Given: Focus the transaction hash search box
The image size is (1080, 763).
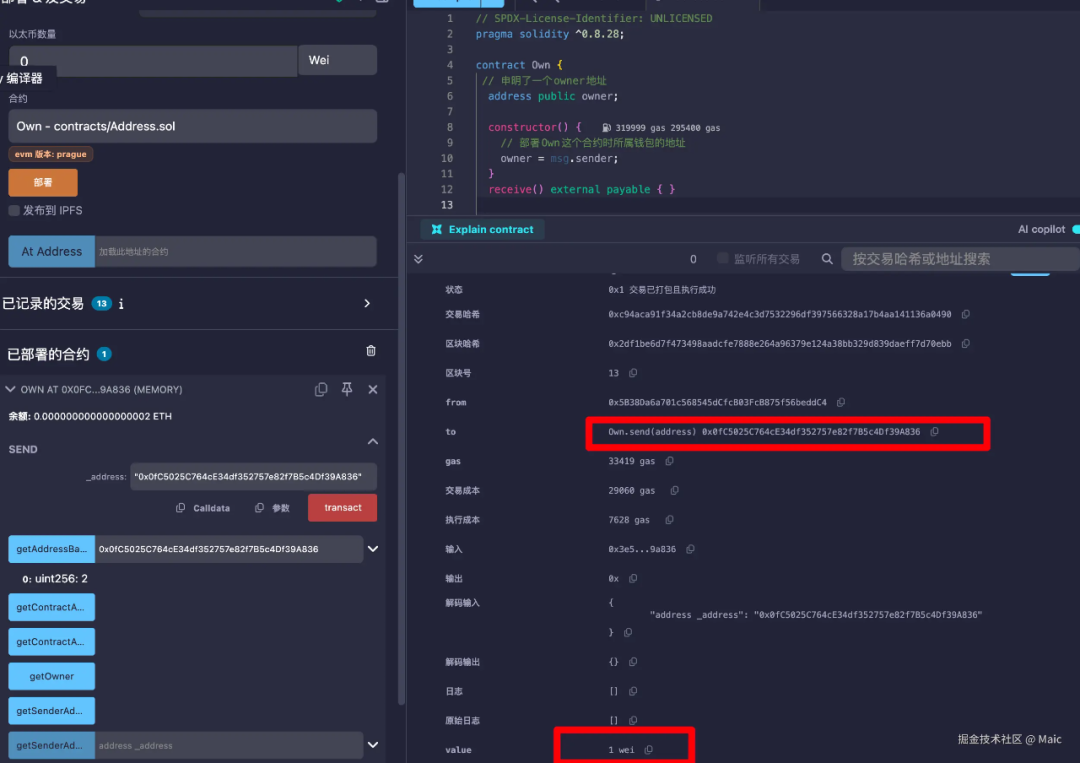Looking at the screenshot, I should (x=961, y=259).
